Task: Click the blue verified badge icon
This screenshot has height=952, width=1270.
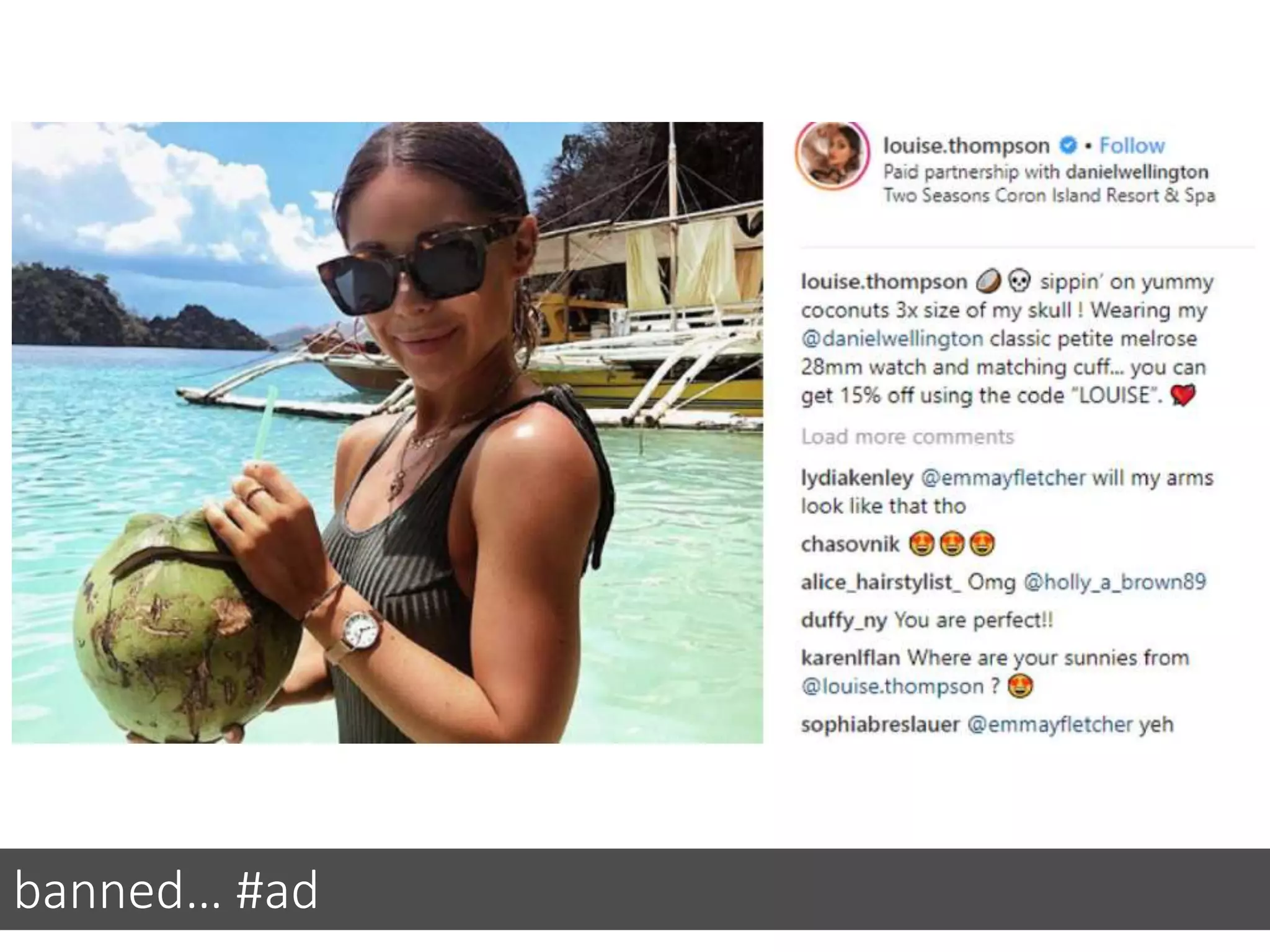Action: tap(1068, 146)
